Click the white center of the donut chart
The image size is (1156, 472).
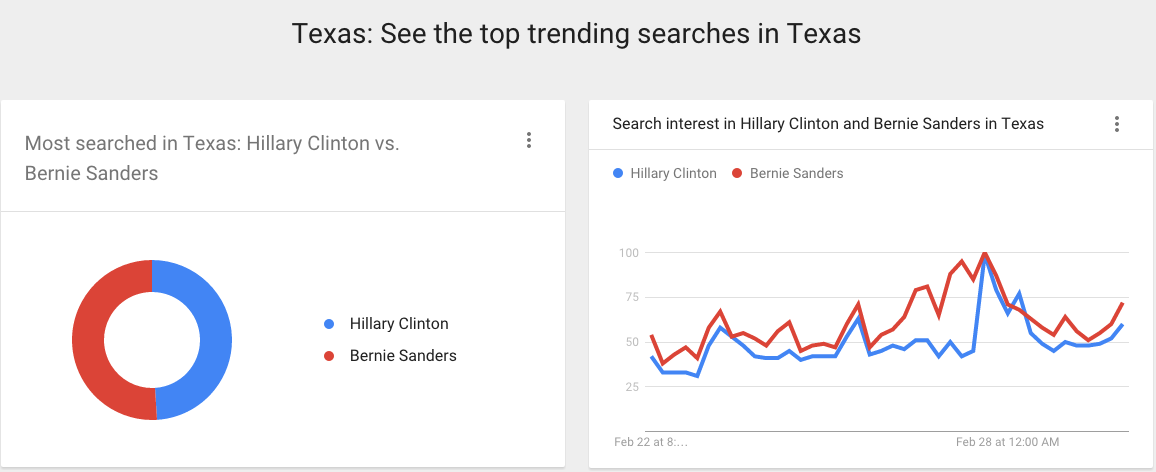(x=152, y=340)
